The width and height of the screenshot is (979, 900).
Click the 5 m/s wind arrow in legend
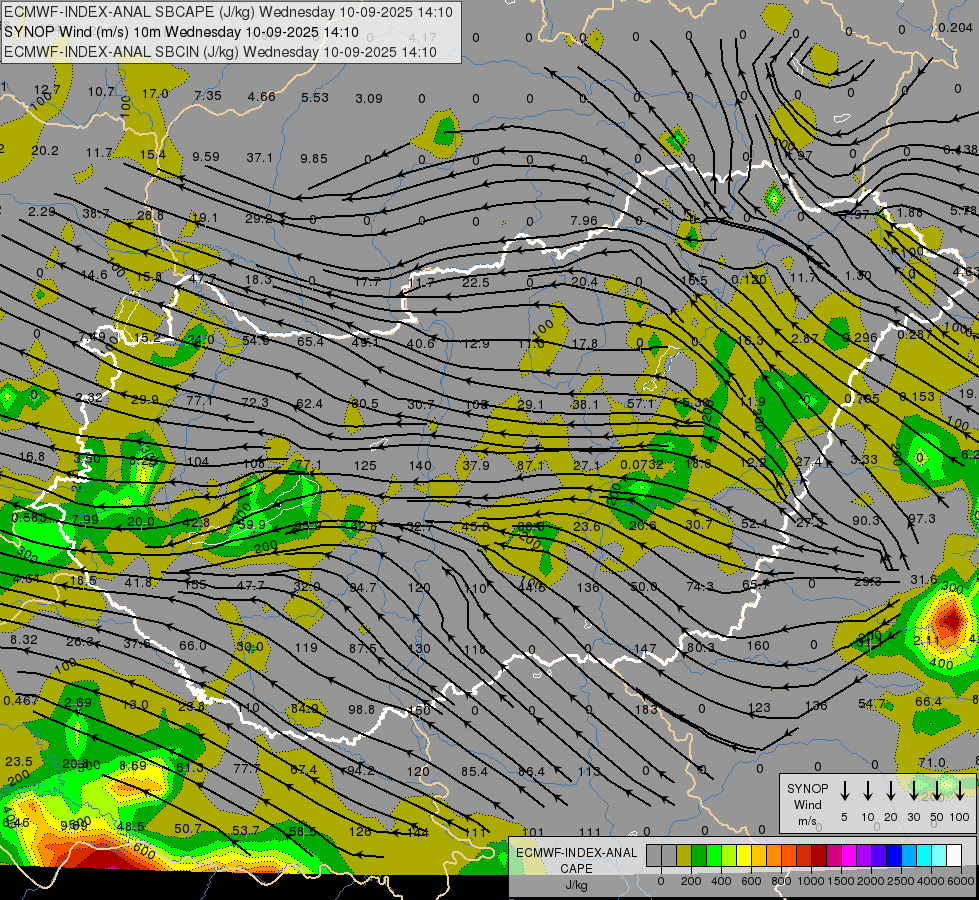(x=845, y=790)
